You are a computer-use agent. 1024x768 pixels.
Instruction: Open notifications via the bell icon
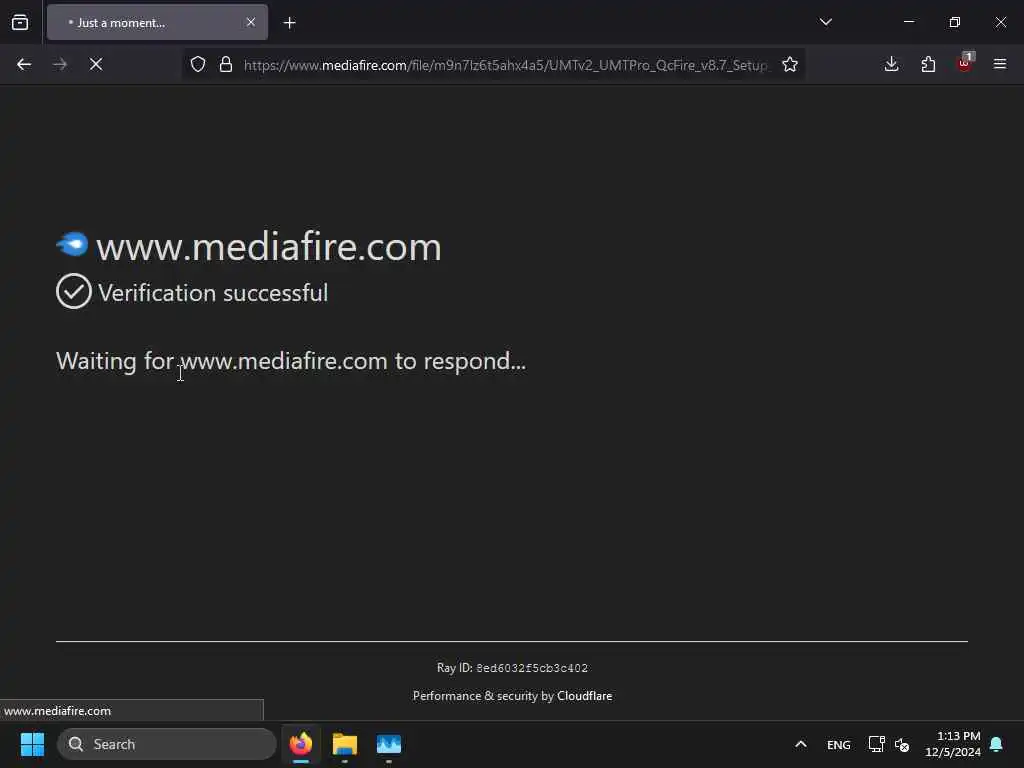[997, 744]
